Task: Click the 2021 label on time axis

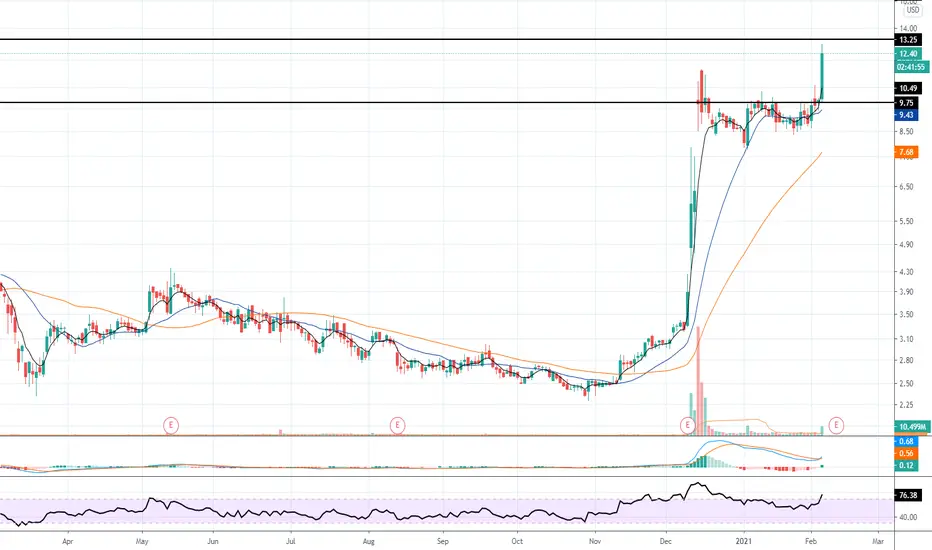Action: (744, 541)
